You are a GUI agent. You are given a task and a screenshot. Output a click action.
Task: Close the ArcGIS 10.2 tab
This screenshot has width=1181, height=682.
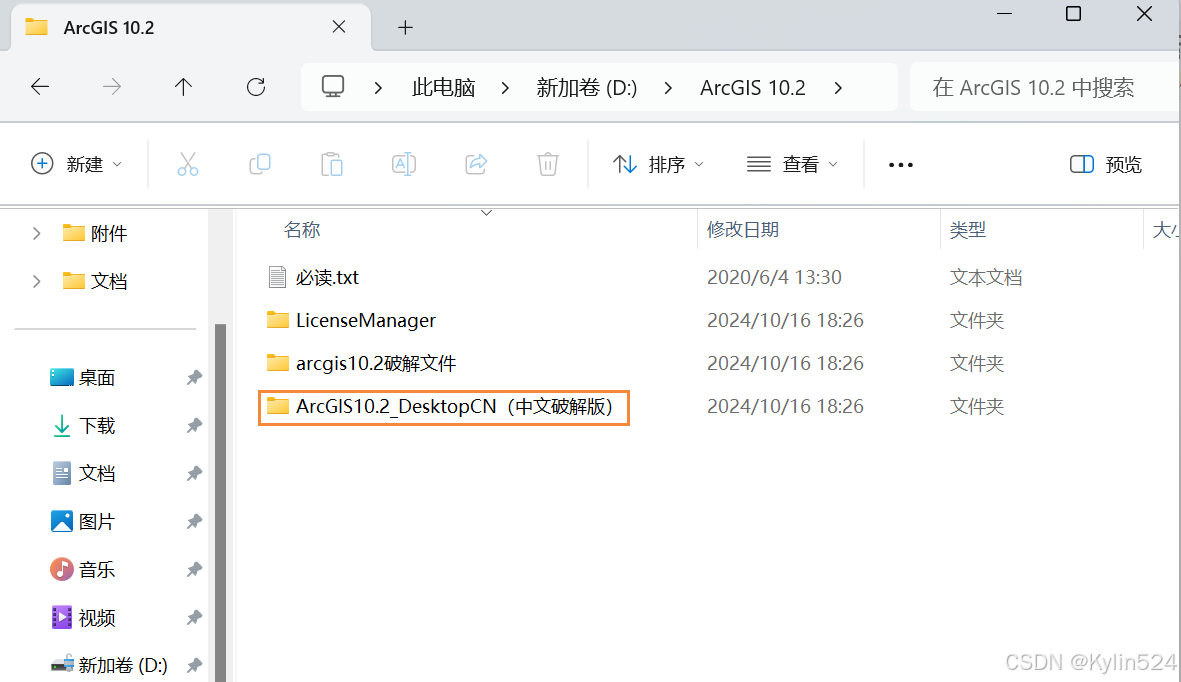339,27
